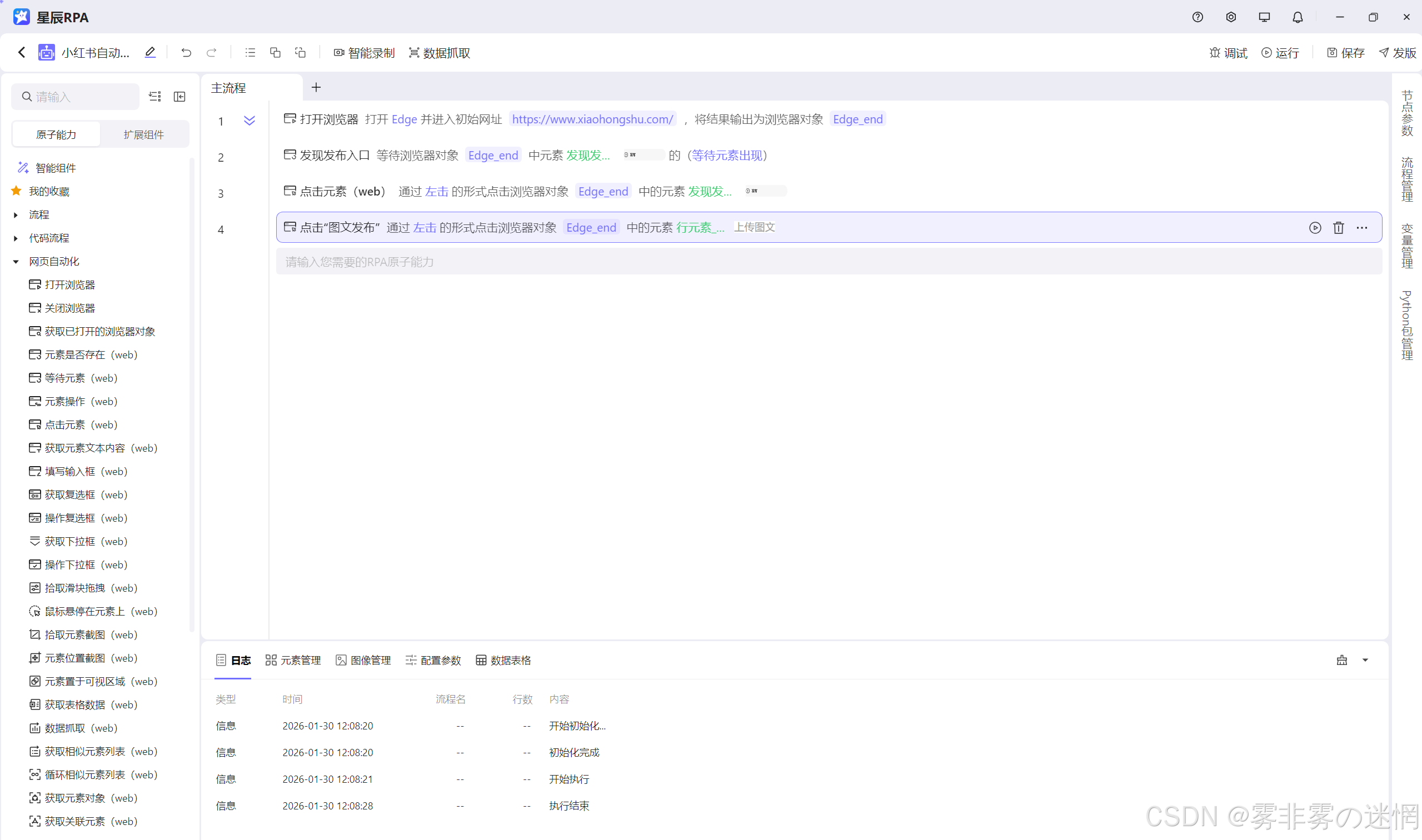
Task: Expand the 流程 tree node
Action: click(16, 215)
